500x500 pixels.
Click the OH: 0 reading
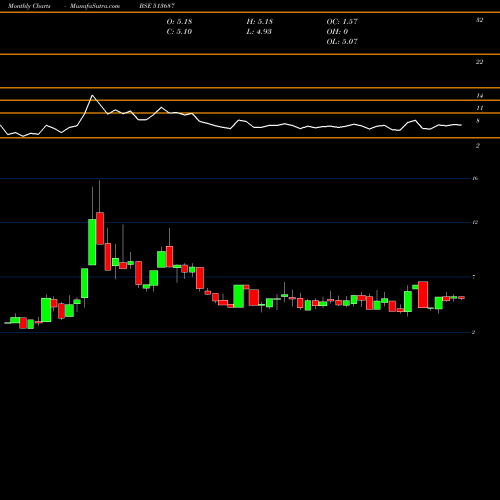(337, 32)
